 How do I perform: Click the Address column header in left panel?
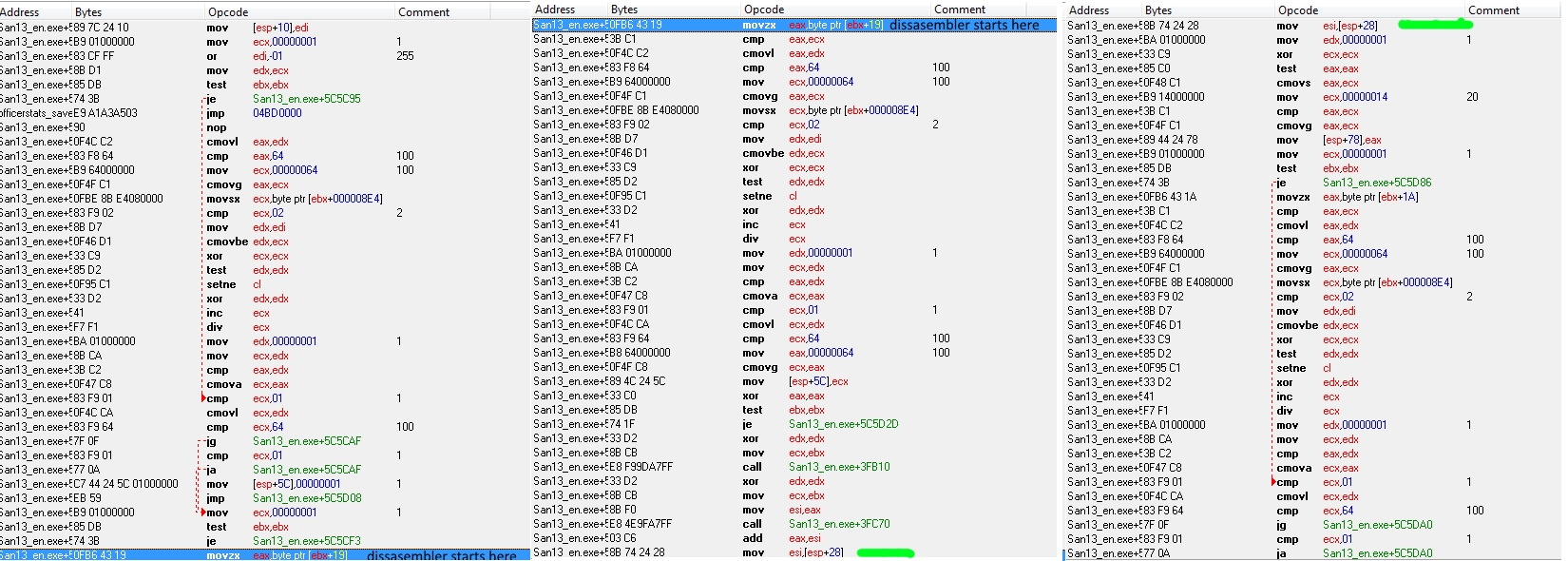tap(21, 12)
